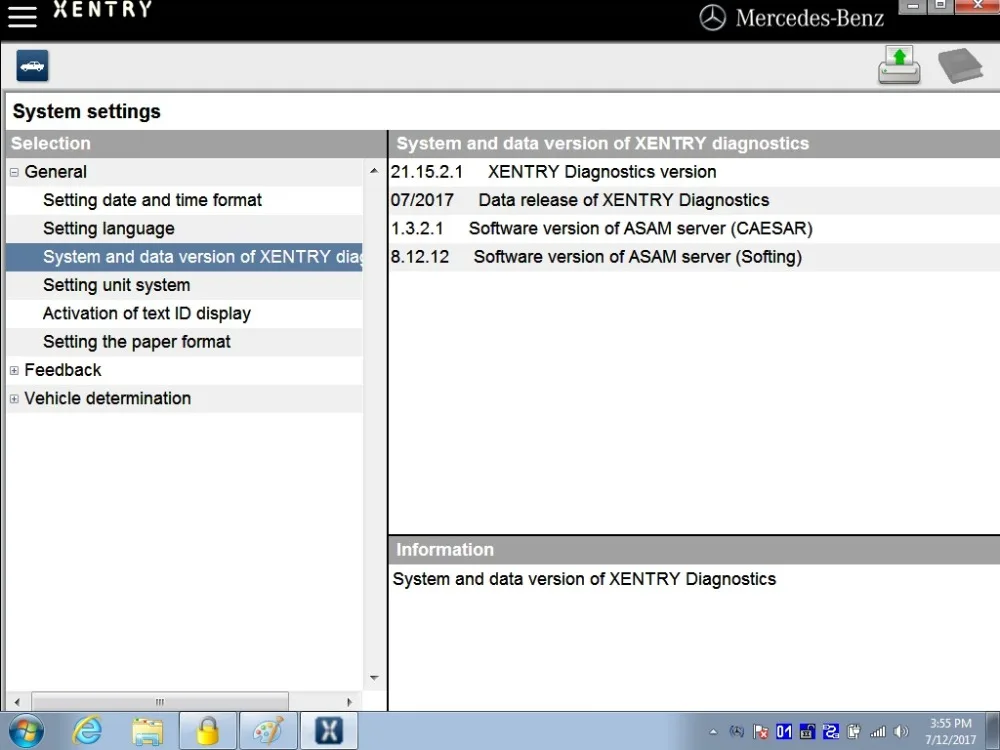Select Setting language
Viewport: 1000px width, 750px height.
click(x=109, y=228)
